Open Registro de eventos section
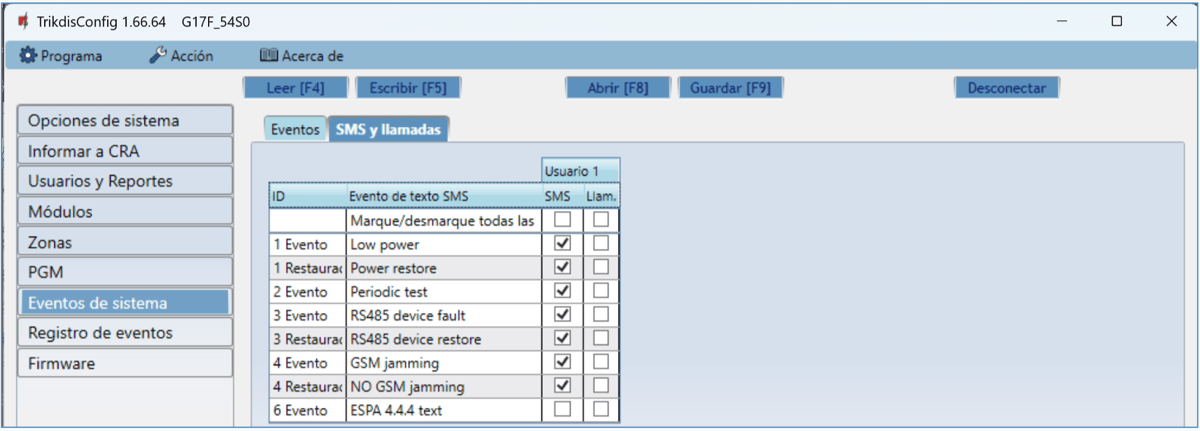The height and width of the screenshot is (431, 1200). tap(125, 333)
